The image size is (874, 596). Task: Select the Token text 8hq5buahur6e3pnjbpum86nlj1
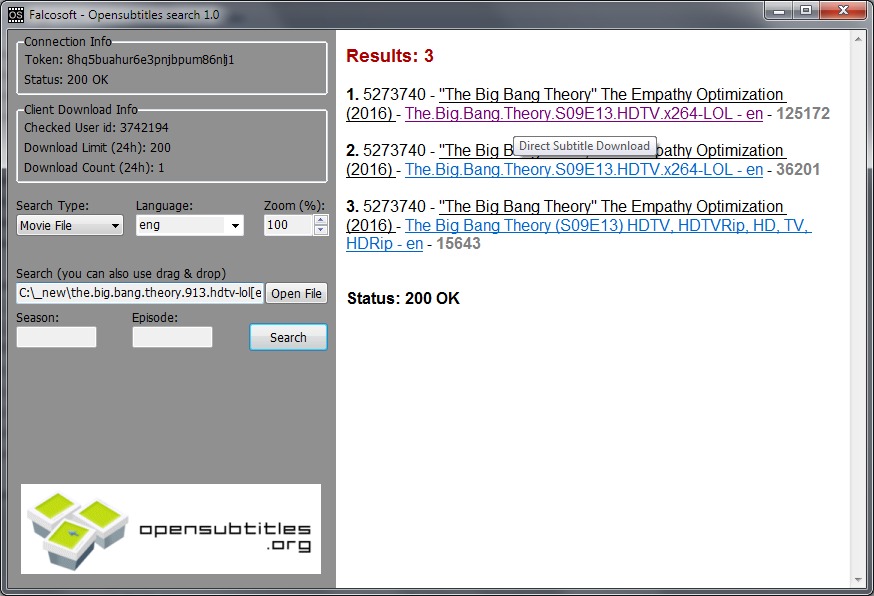(x=150, y=60)
